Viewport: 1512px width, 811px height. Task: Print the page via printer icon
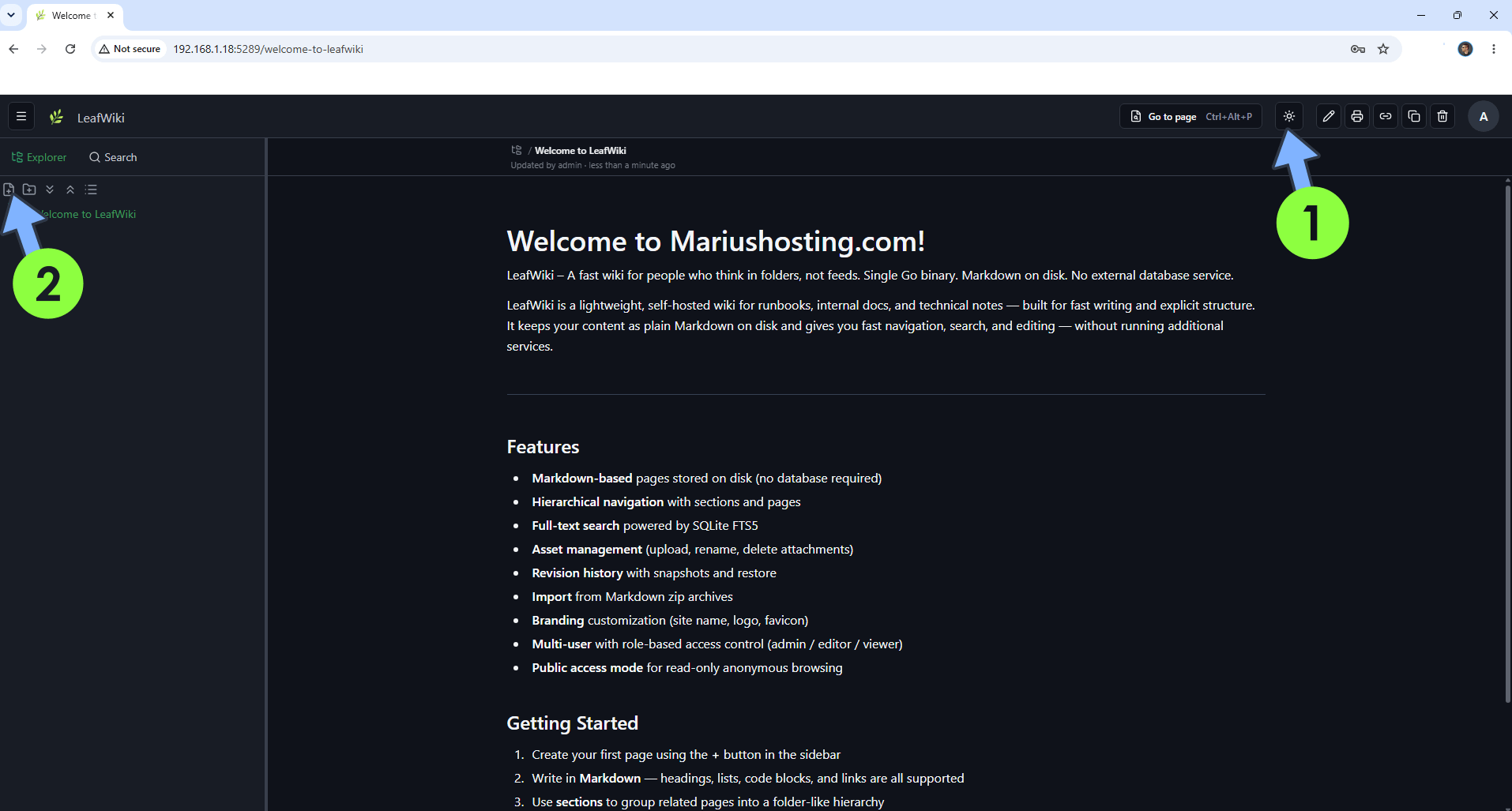click(1357, 117)
